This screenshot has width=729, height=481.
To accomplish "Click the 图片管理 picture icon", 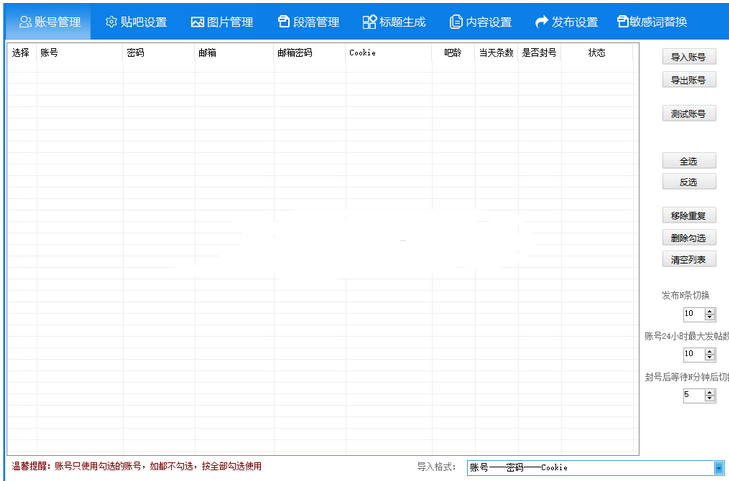I will (x=198, y=22).
